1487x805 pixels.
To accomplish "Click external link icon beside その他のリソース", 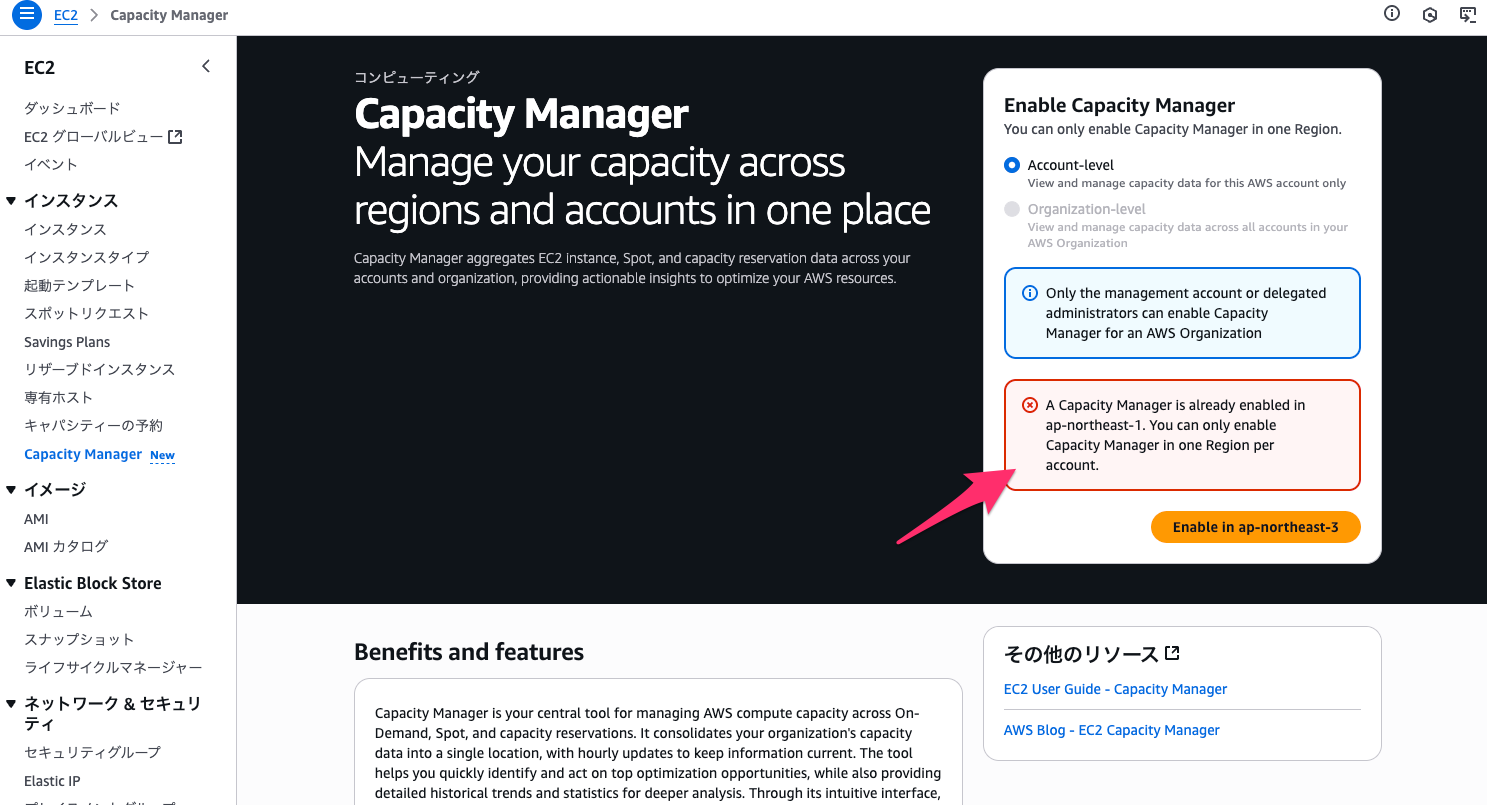I will 1172,653.
